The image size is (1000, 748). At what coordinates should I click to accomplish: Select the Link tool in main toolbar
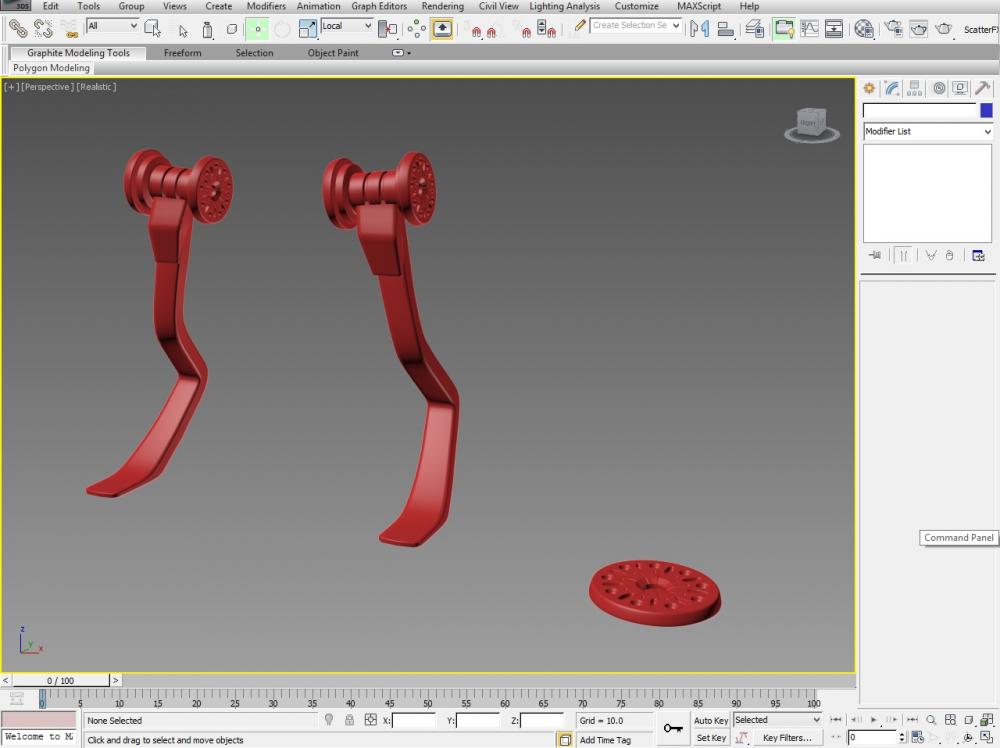[18, 29]
